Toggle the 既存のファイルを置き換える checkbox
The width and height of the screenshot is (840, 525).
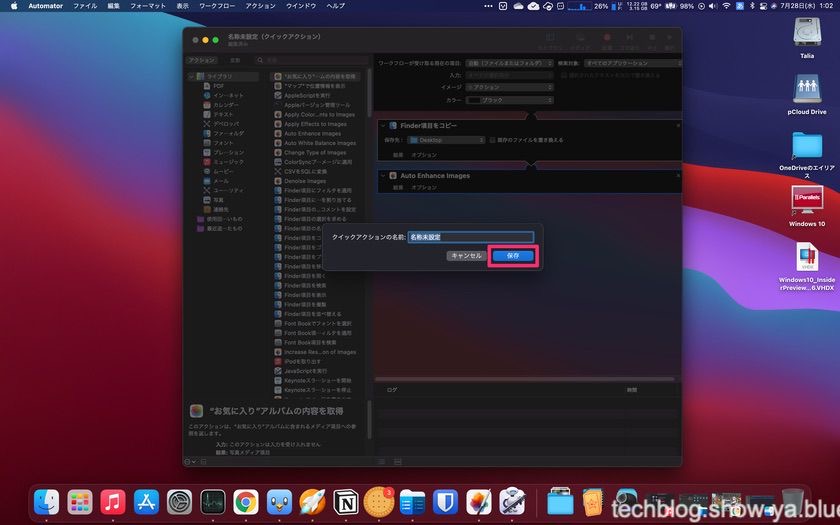point(491,140)
